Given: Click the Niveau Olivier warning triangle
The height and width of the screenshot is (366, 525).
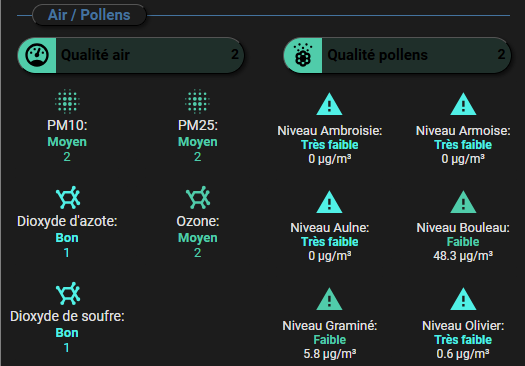Looking at the screenshot, I should point(463,299).
